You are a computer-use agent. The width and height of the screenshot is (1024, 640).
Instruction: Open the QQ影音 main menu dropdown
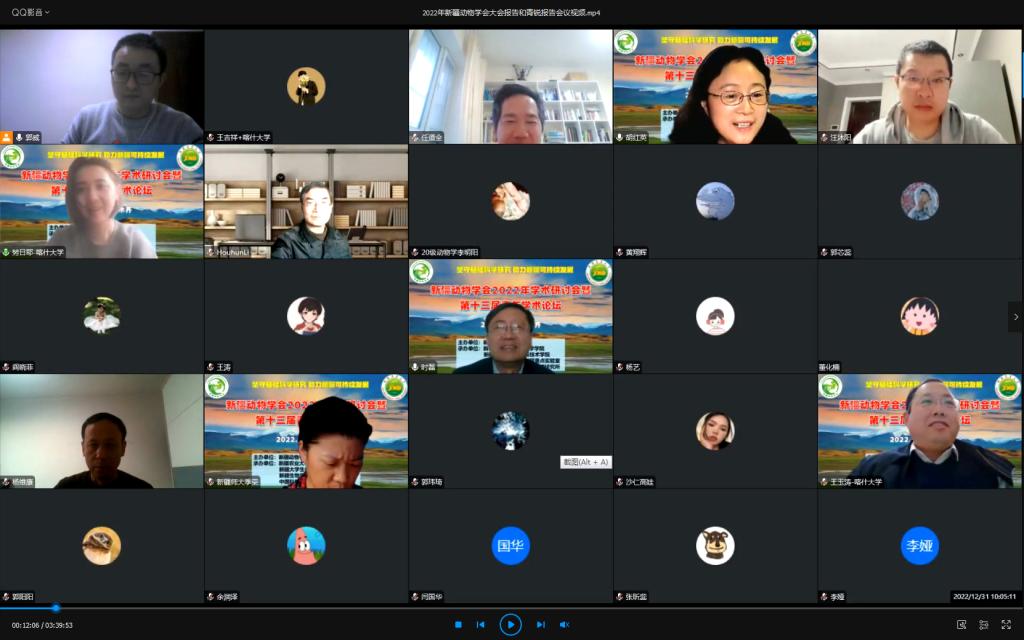pos(31,12)
